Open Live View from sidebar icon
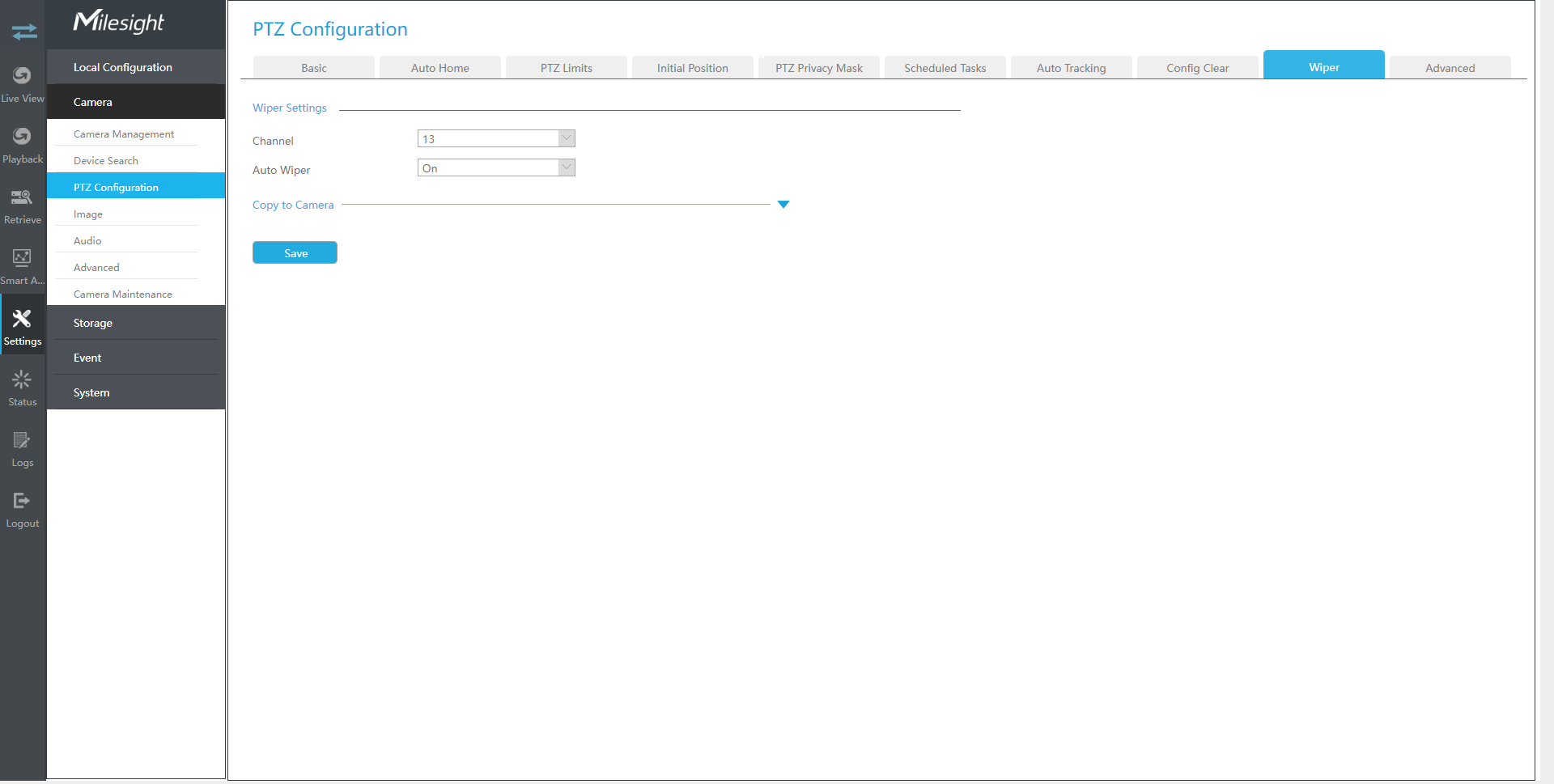1554x784 pixels. coord(23,75)
